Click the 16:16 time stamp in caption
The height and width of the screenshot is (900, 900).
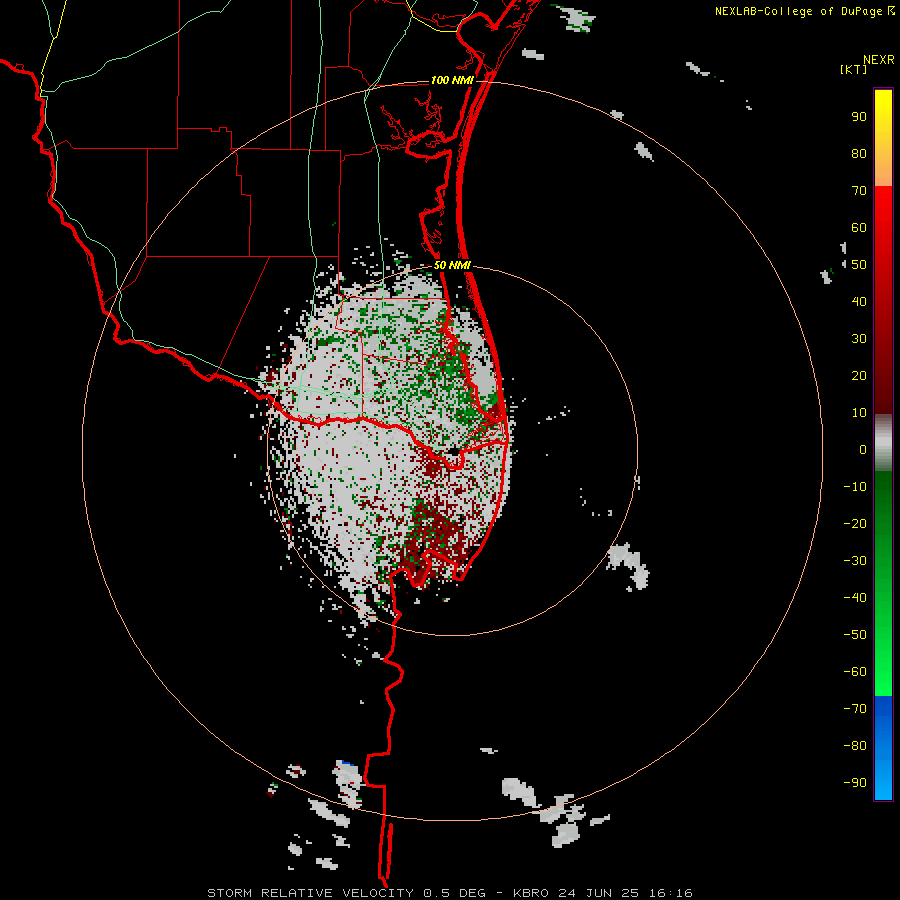[x=671, y=893]
